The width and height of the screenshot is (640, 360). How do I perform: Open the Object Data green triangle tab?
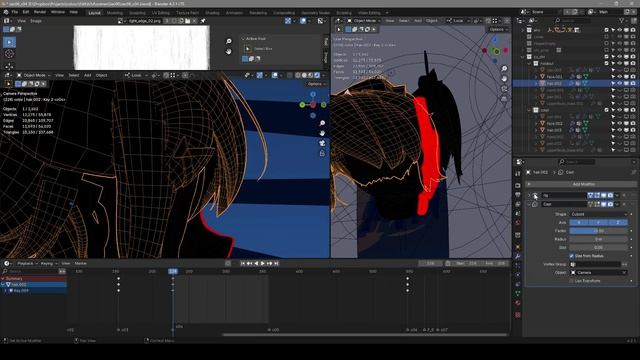[x=518, y=293]
